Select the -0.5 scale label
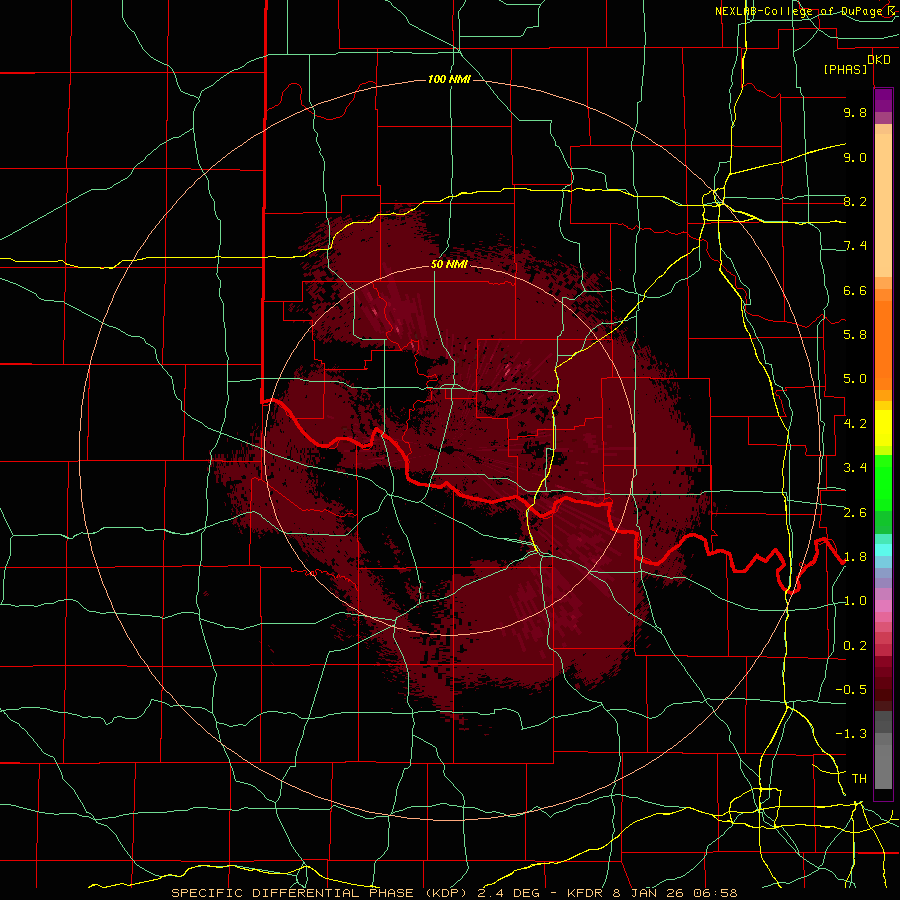 (851, 690)
